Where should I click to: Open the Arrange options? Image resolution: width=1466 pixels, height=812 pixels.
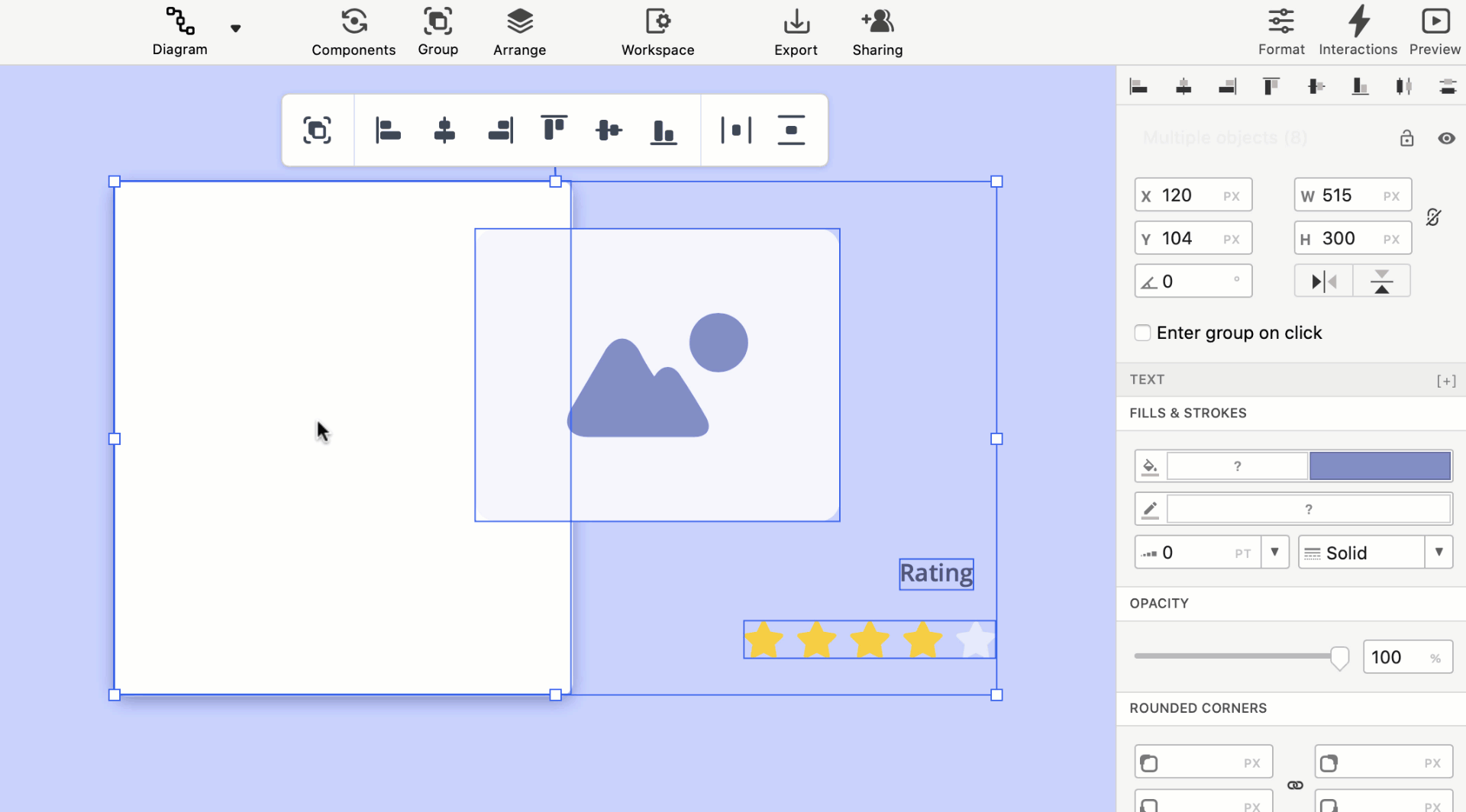(519, 31)
